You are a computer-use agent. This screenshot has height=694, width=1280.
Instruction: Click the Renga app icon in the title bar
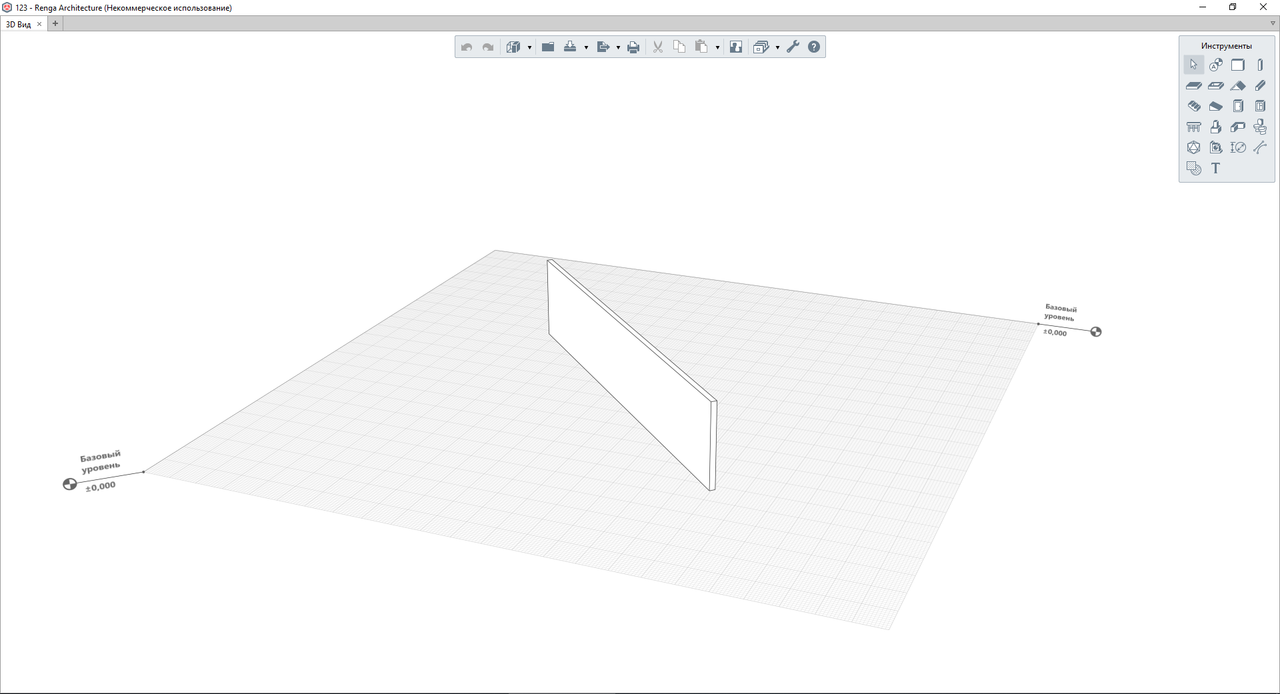pyautogui.click(x=7, y=7)
